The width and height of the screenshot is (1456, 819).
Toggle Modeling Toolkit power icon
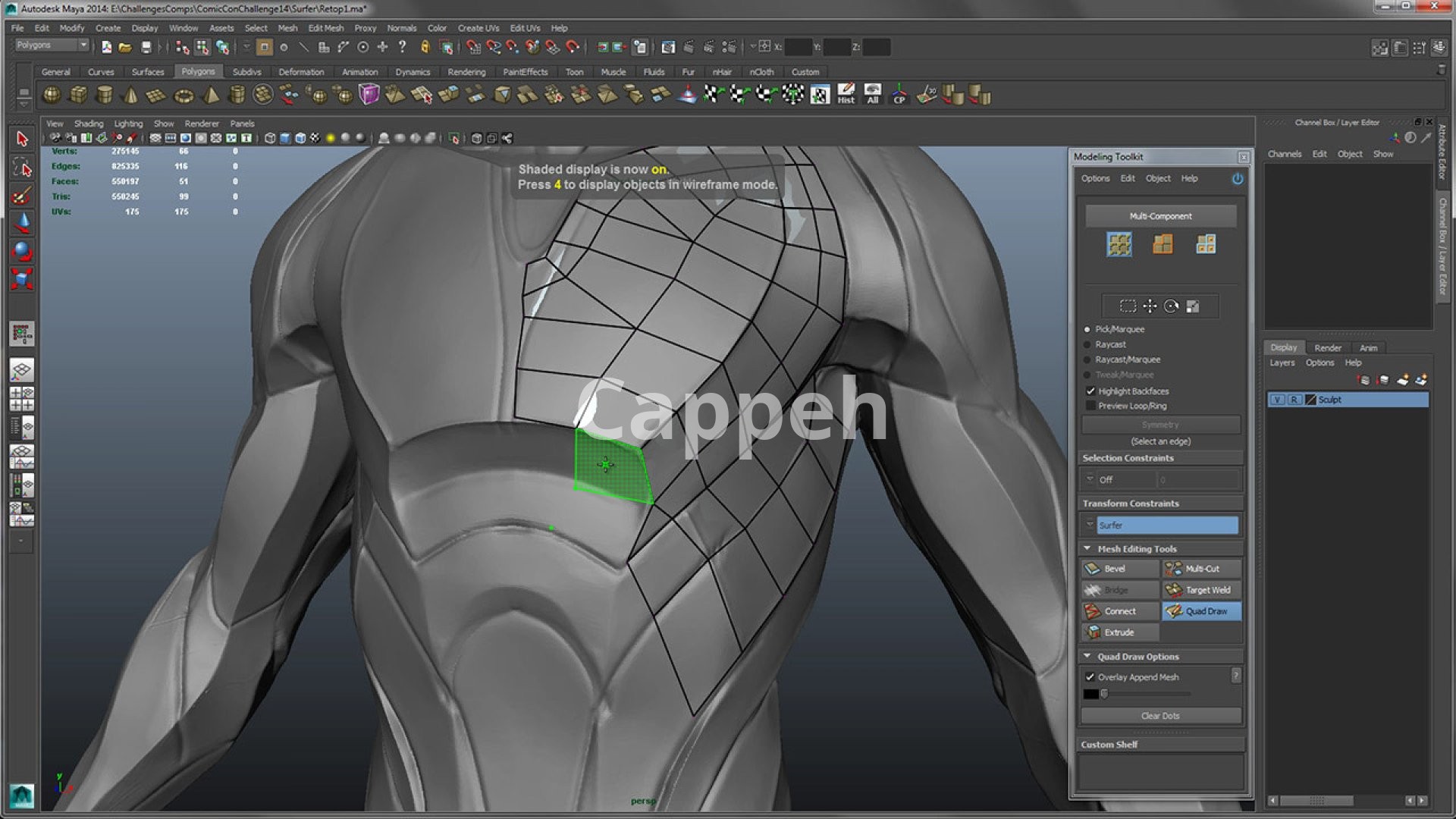1238,179
